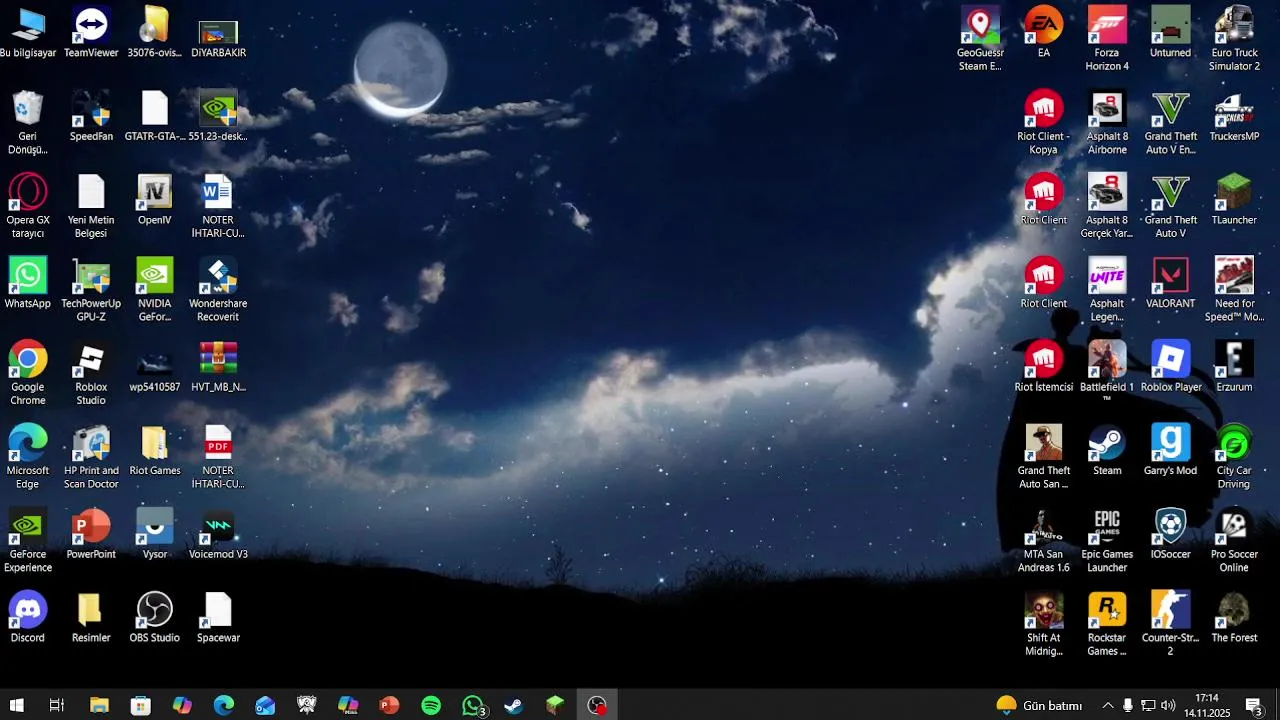Select the Vysor desktop icon

tap(155, 534)
